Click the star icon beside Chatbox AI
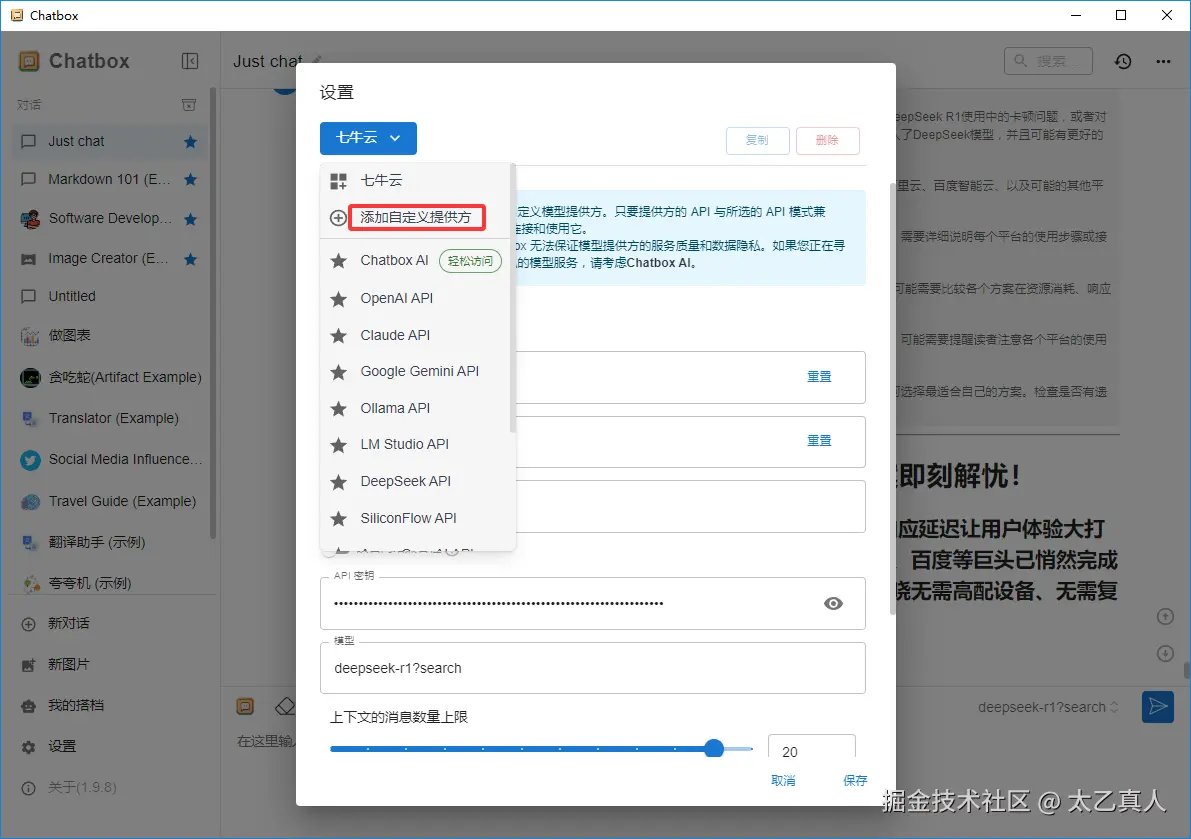The height and width of the screenshot is (839, 1191). click(339, 261)
